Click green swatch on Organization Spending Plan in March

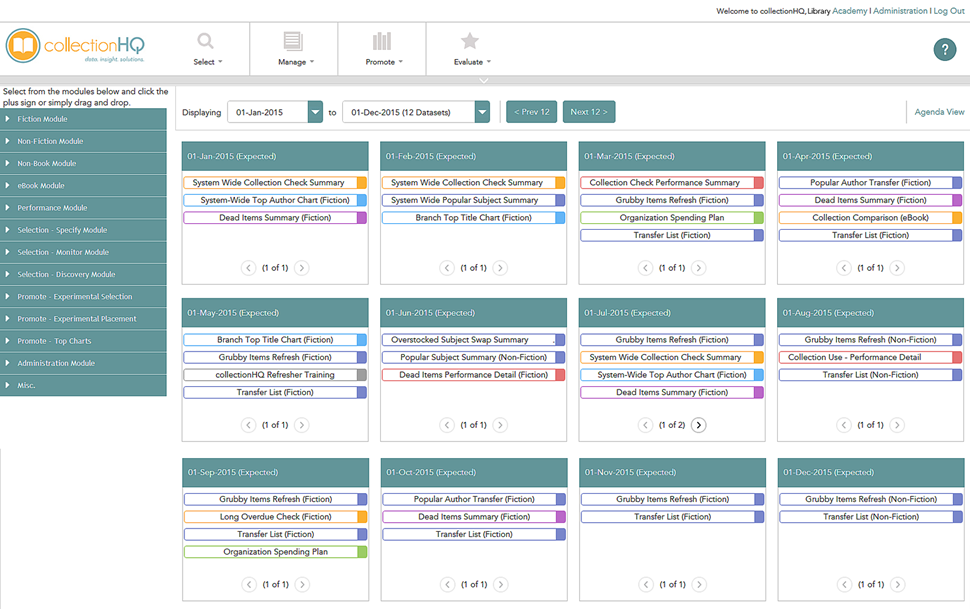(x=759, y=218)
